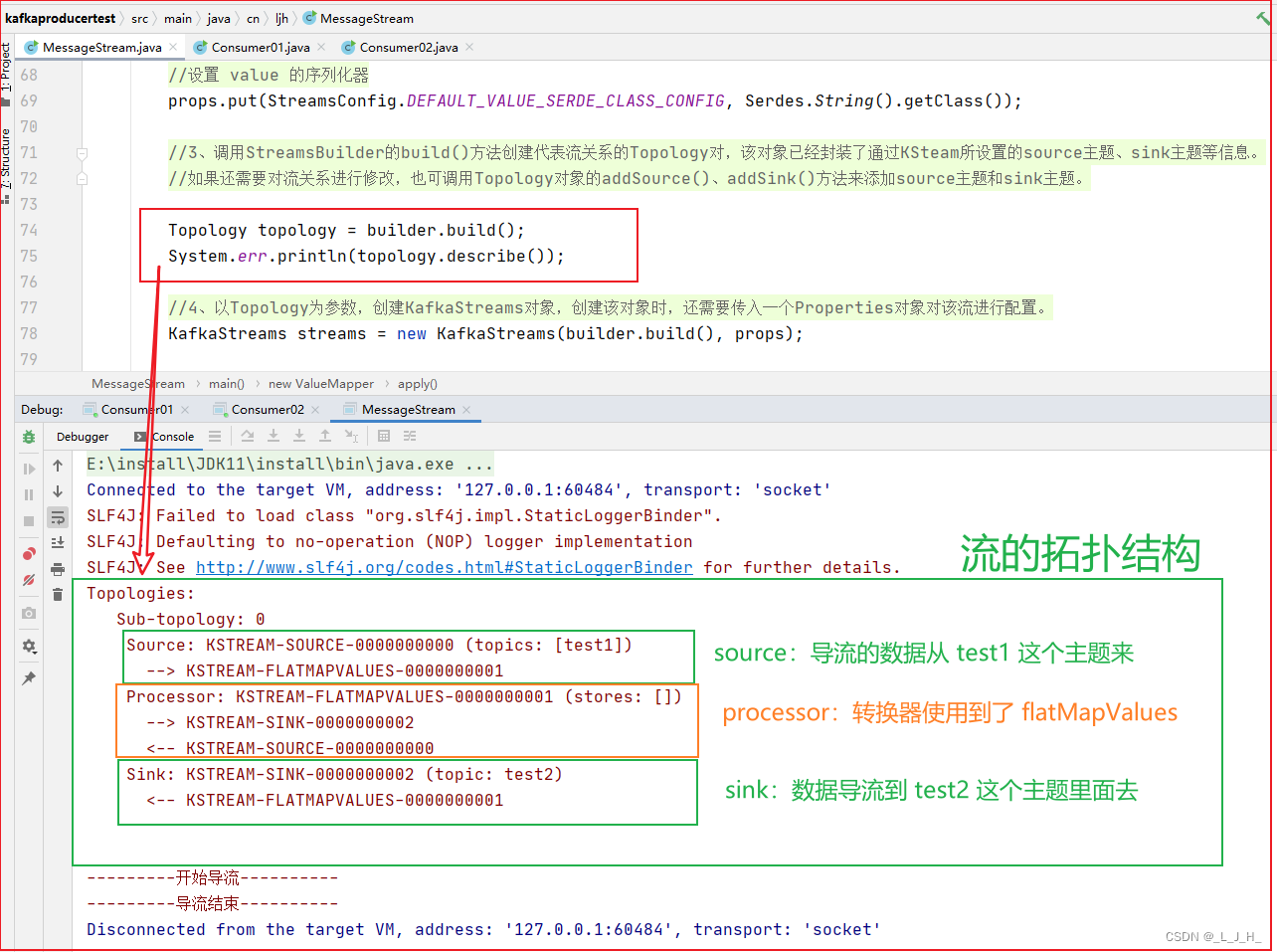Click fold end marker at line 72
1277x952 pixels.
[82, 179]
